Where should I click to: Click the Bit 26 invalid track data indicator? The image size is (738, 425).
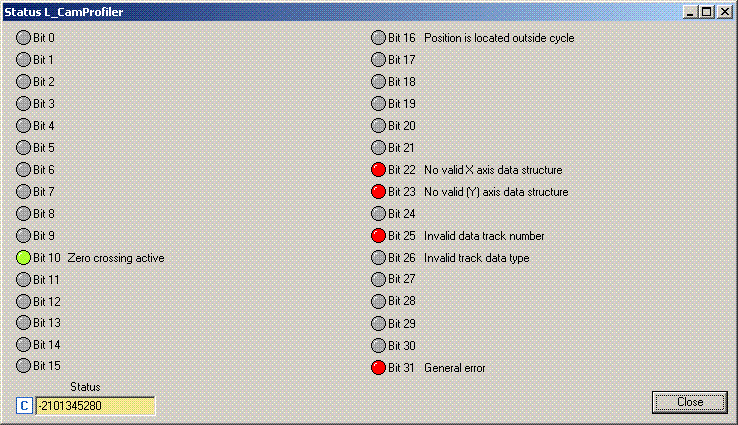click(379, 258)
